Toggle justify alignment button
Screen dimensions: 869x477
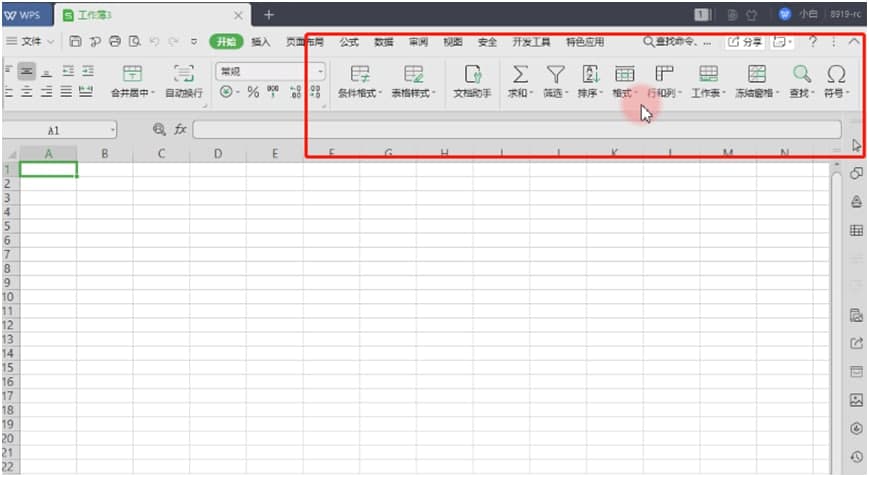tap(67, 91)
